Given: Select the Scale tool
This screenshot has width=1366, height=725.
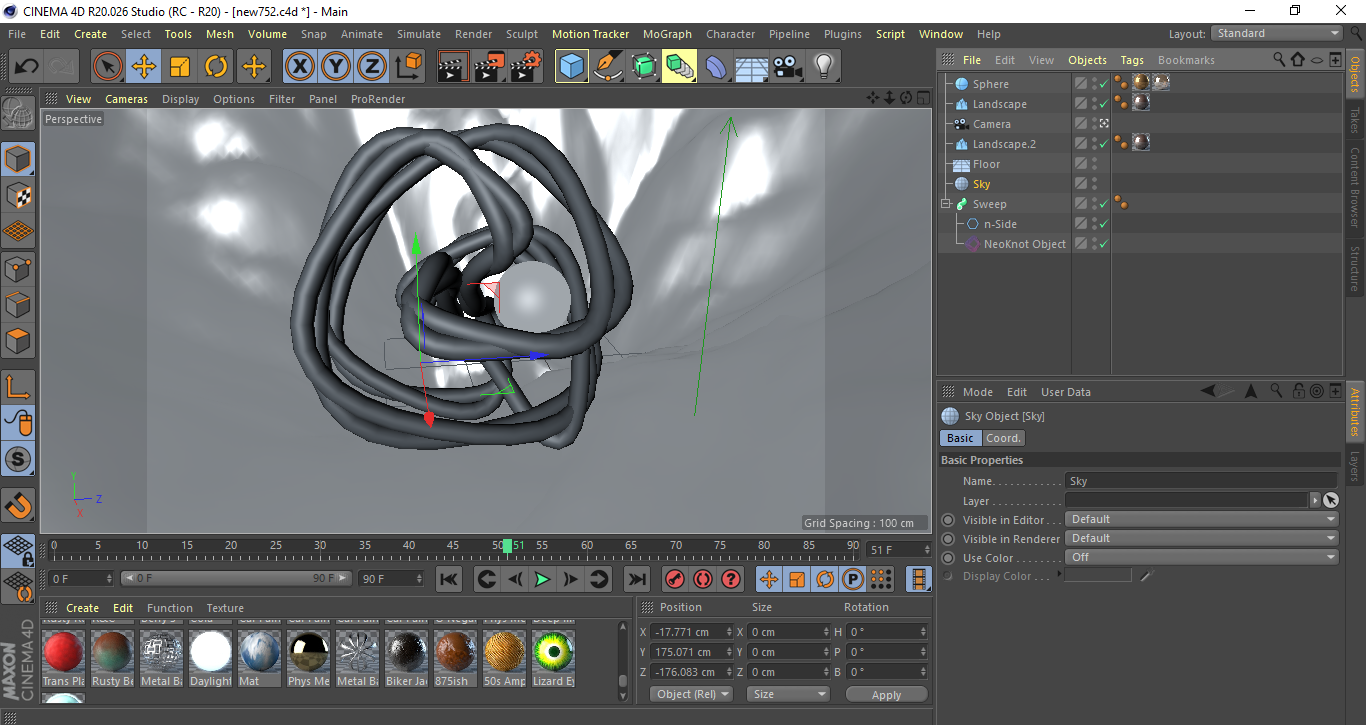Looking at the screenshot, I should pos(181,66).
